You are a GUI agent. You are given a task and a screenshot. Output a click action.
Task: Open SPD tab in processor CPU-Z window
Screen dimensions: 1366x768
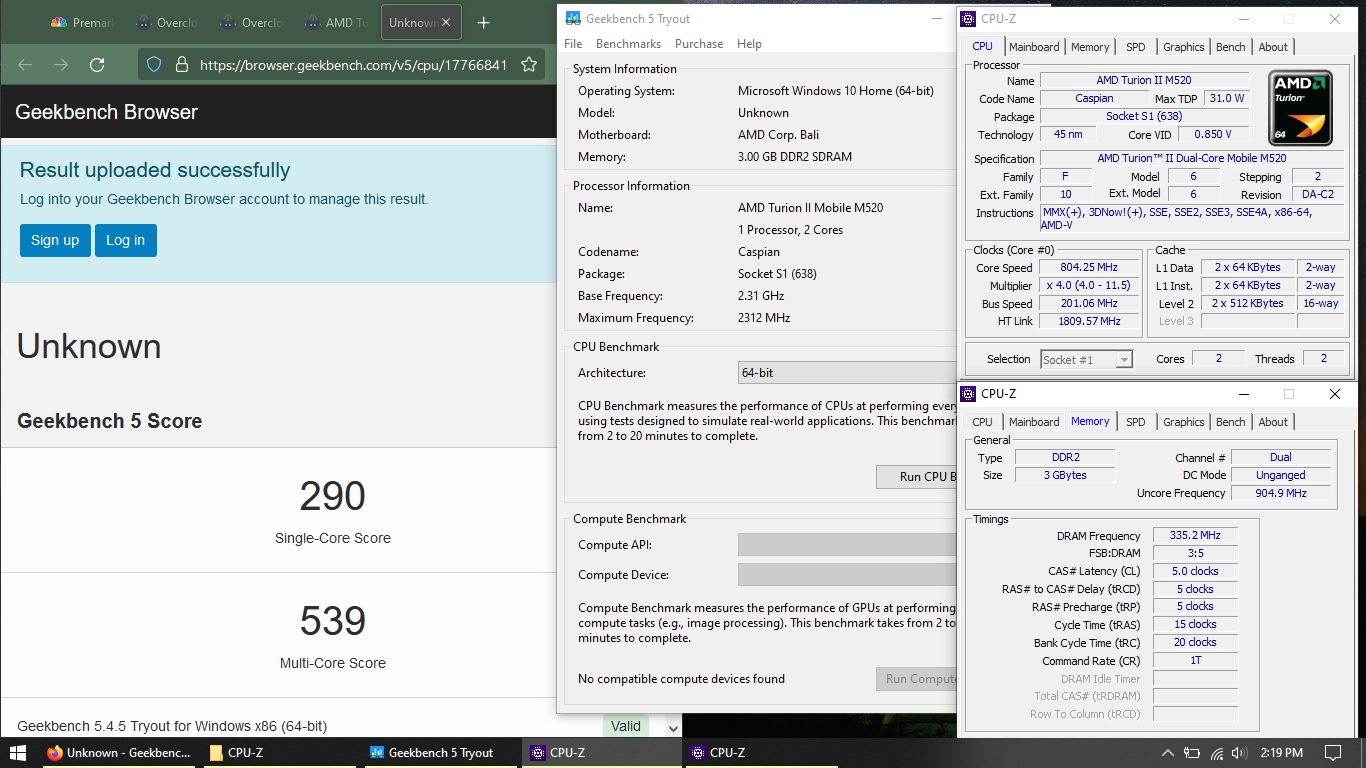tap(1136, 47)
